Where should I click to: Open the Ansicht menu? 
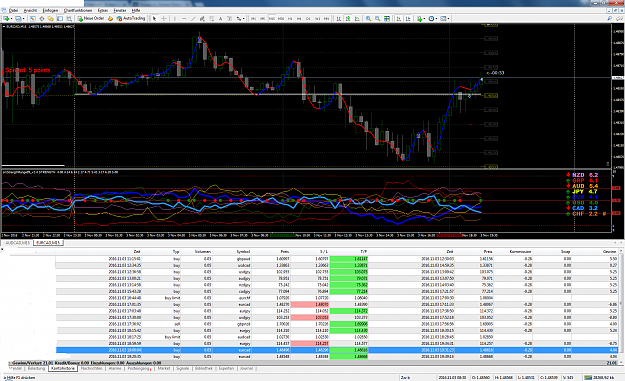[x=30, y=10]
